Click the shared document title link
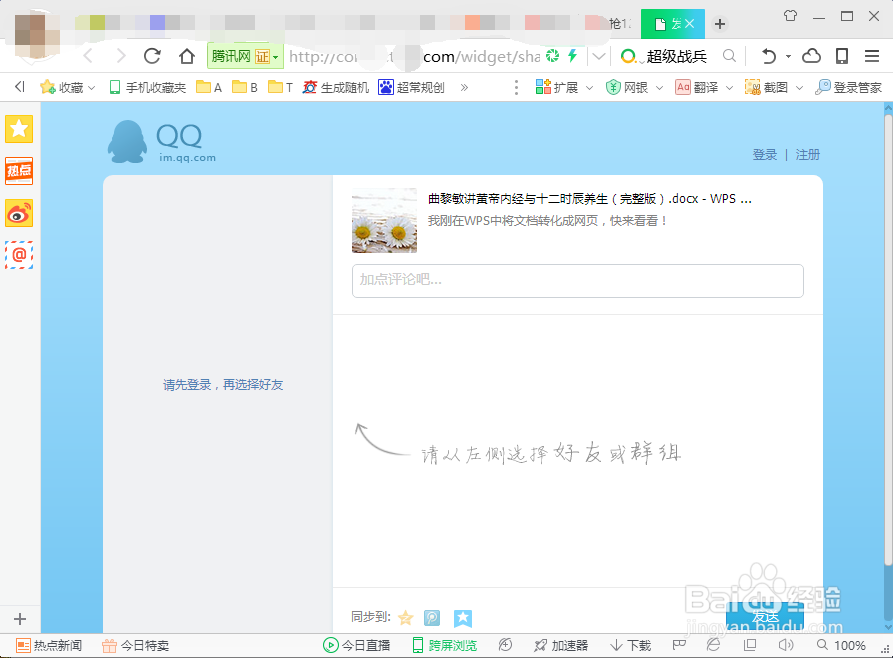The height and width of the screenshot is (658, 893). pyautogui.click(x=589, y=199)
